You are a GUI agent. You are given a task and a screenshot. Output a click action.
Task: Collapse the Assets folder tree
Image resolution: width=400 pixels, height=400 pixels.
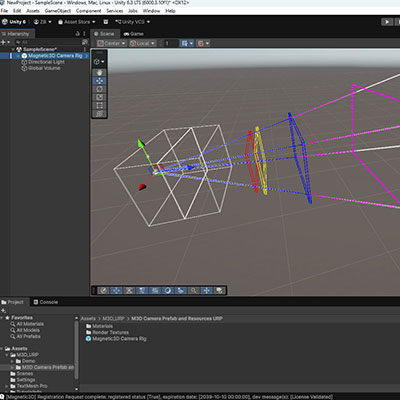[2, 349]
